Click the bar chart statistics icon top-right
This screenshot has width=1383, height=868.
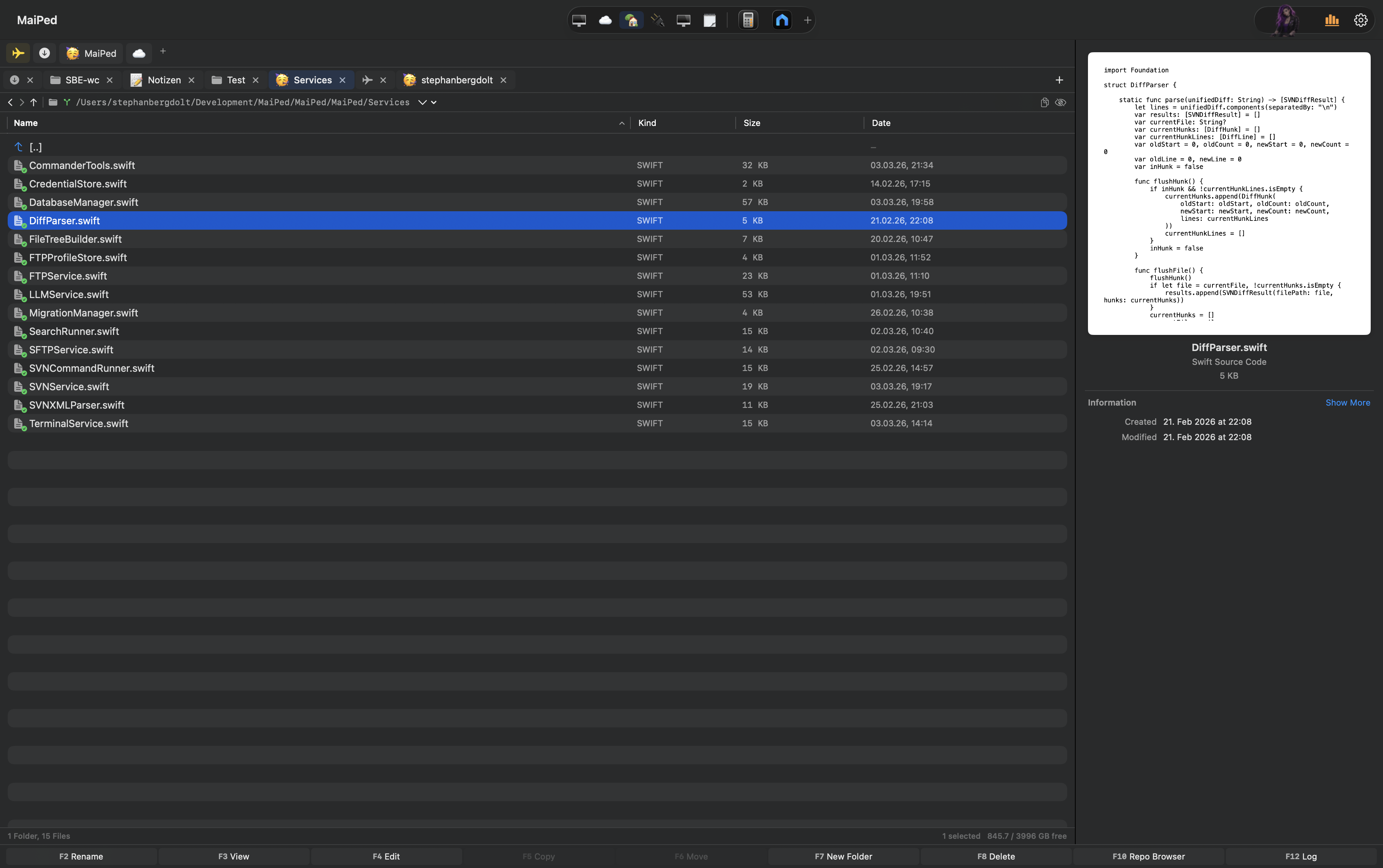click(1332, 20)
